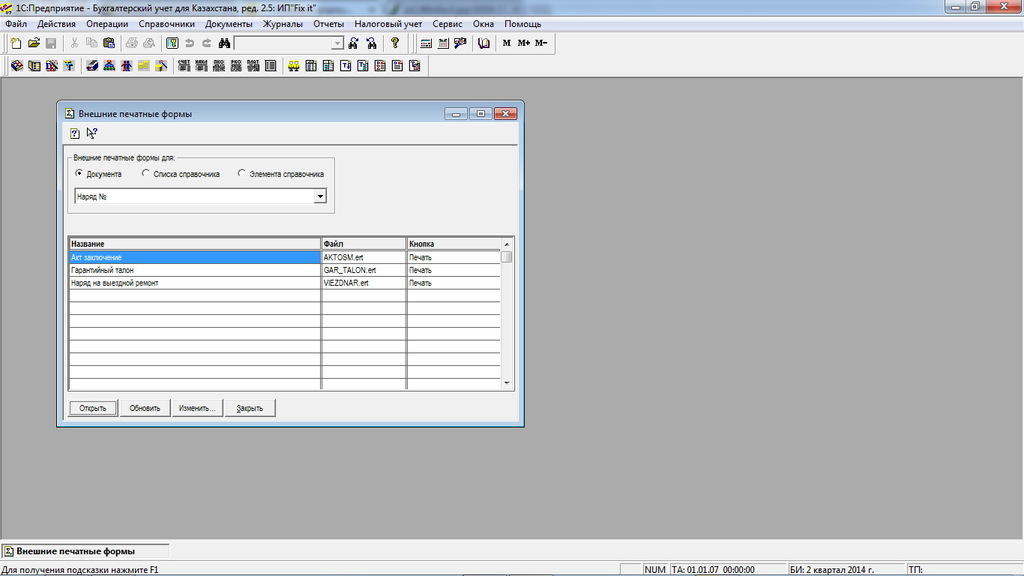Click the Save diskette toolbar icon
The width and height of the screenshot is (1024, 576).
tap(51, 43)
